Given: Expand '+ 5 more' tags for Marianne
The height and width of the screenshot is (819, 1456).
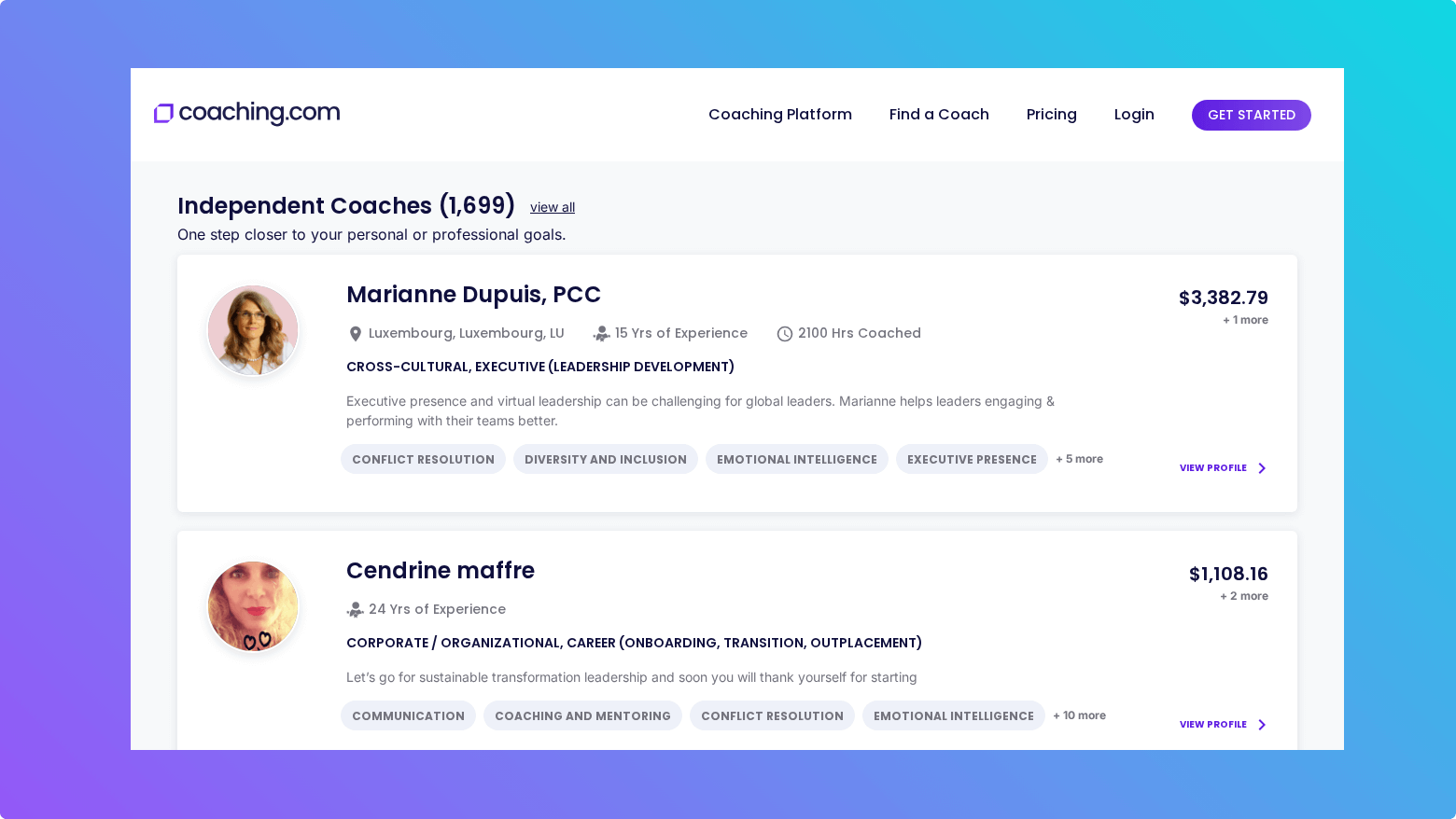Looking at the screenshot, I should click(x=1079, y=459).
